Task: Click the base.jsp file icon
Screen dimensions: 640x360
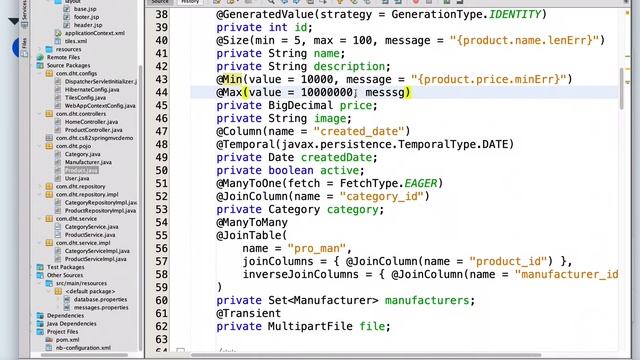Action: pos(67,9)
